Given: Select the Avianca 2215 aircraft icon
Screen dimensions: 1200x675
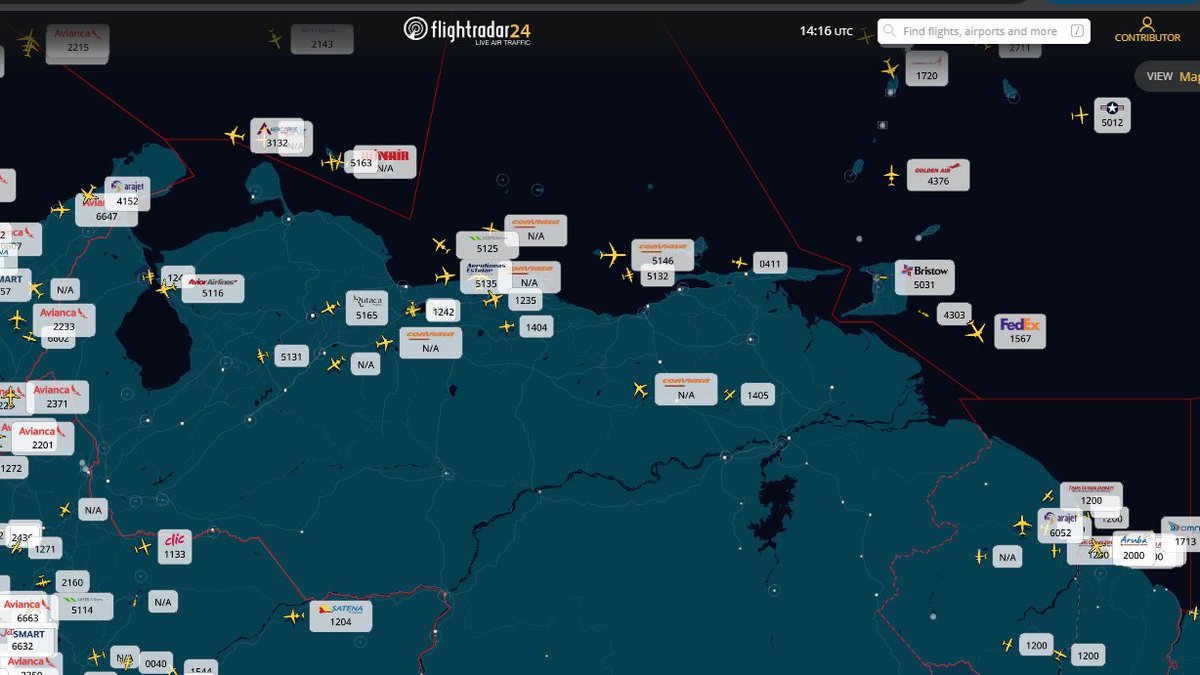Looking at the screenshot, I should [28, 42].
